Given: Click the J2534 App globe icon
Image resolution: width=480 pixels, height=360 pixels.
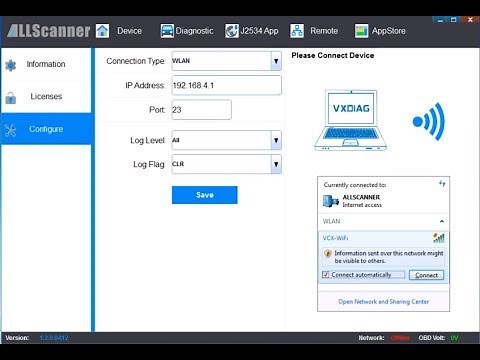Looking at the screenshot, I should (x=232, y=31).
